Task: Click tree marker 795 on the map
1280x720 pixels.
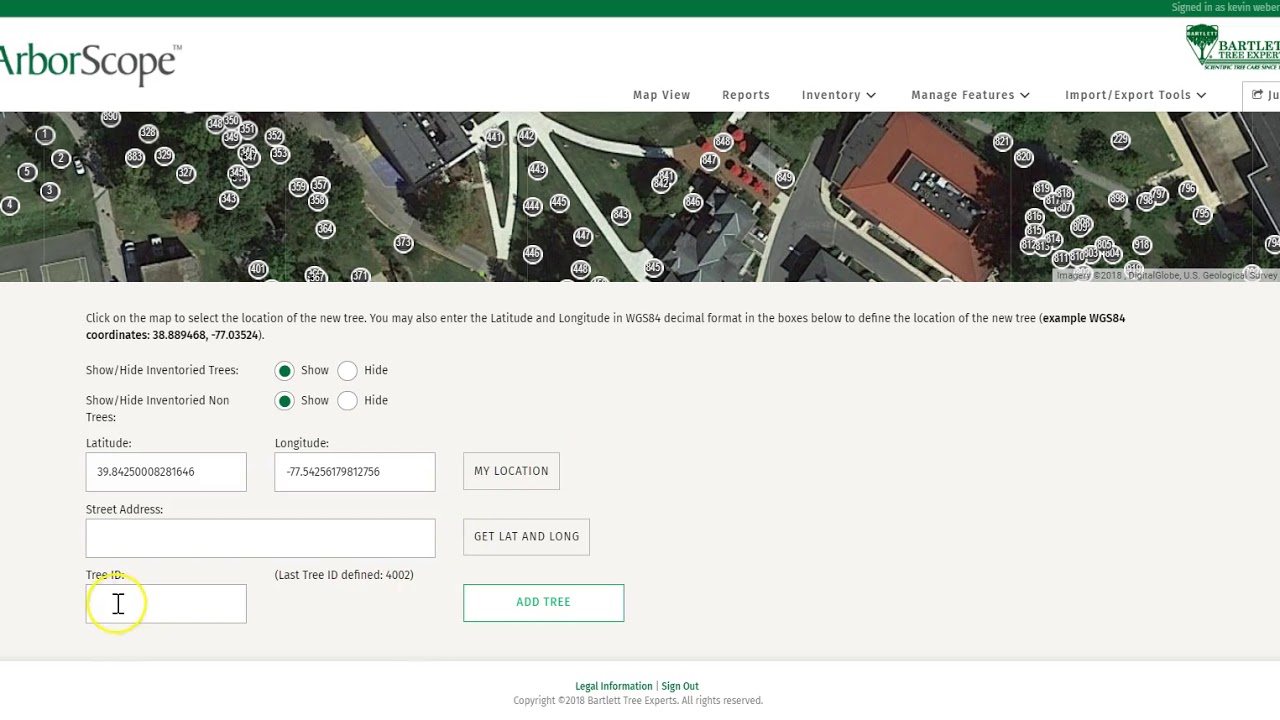Action: (x=1202, y=214)
